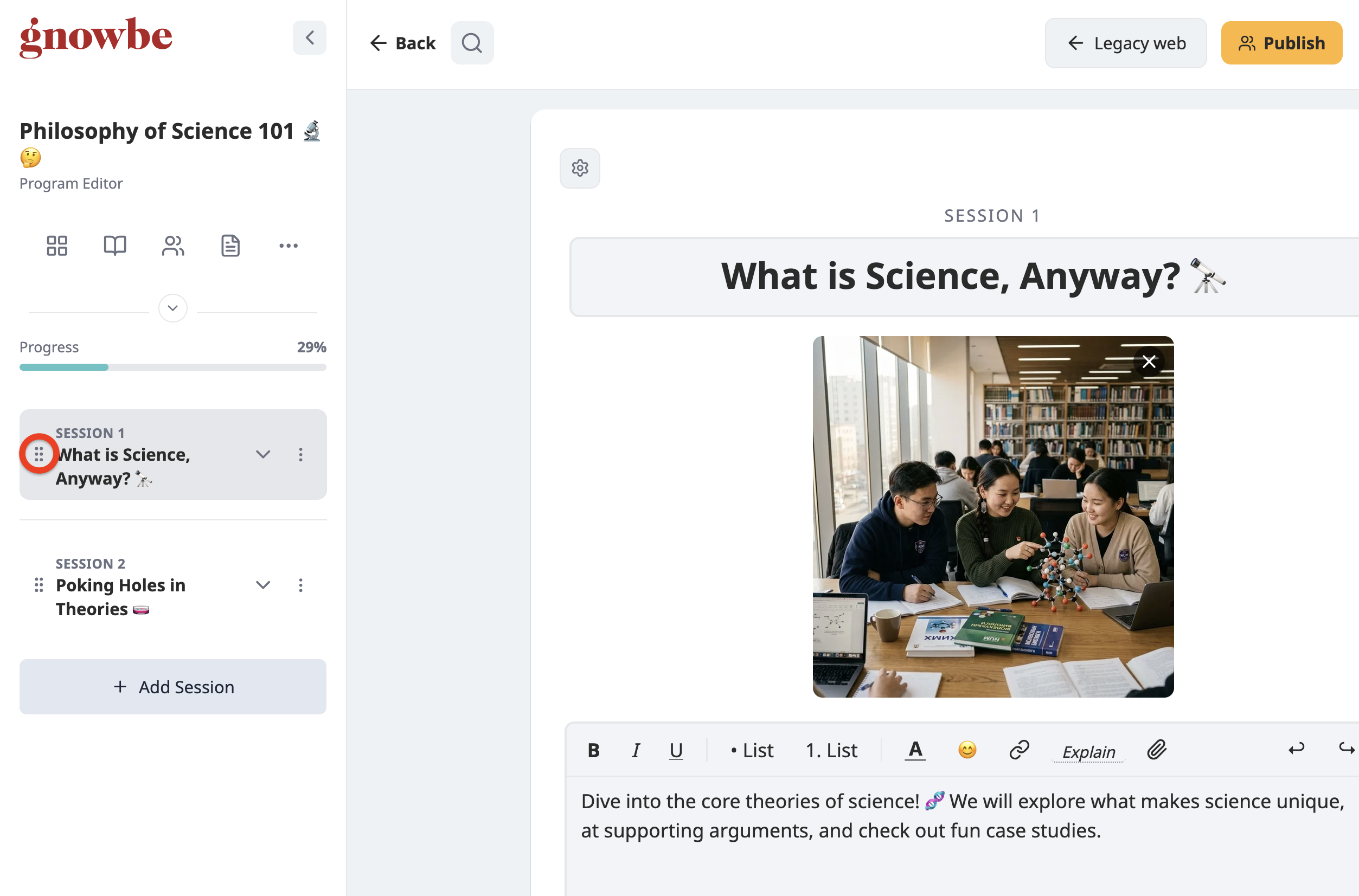Switch to Legacy web
Image resolution: width=1359 pixels, height=896 pixels.
(x=1125, y=43)
